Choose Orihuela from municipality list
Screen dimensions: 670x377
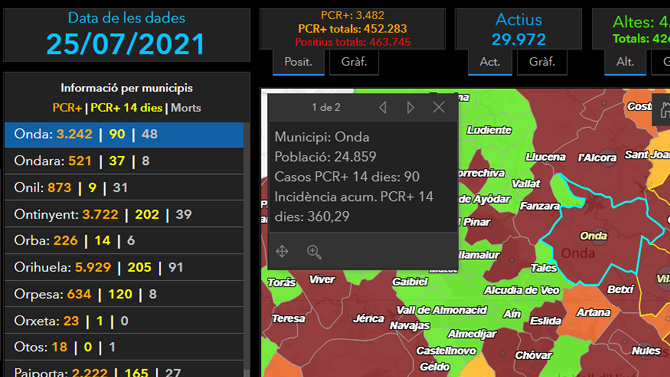click(x=124, y=267)
